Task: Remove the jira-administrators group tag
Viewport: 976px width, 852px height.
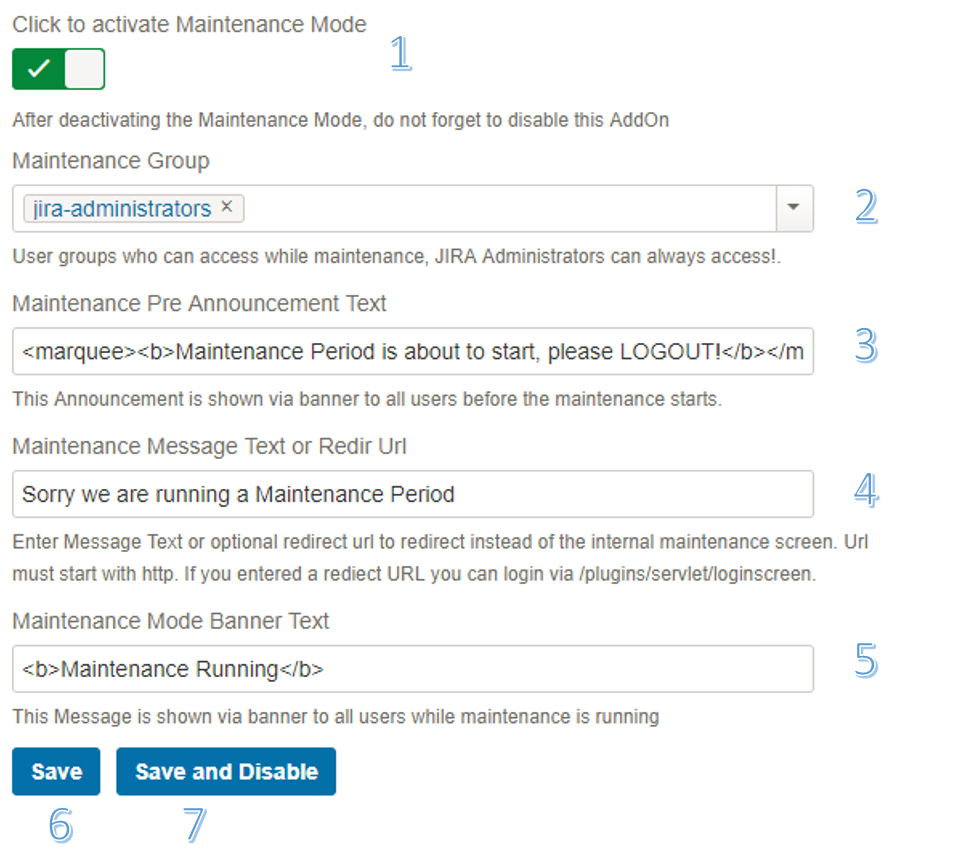Action: click(226, 206)
